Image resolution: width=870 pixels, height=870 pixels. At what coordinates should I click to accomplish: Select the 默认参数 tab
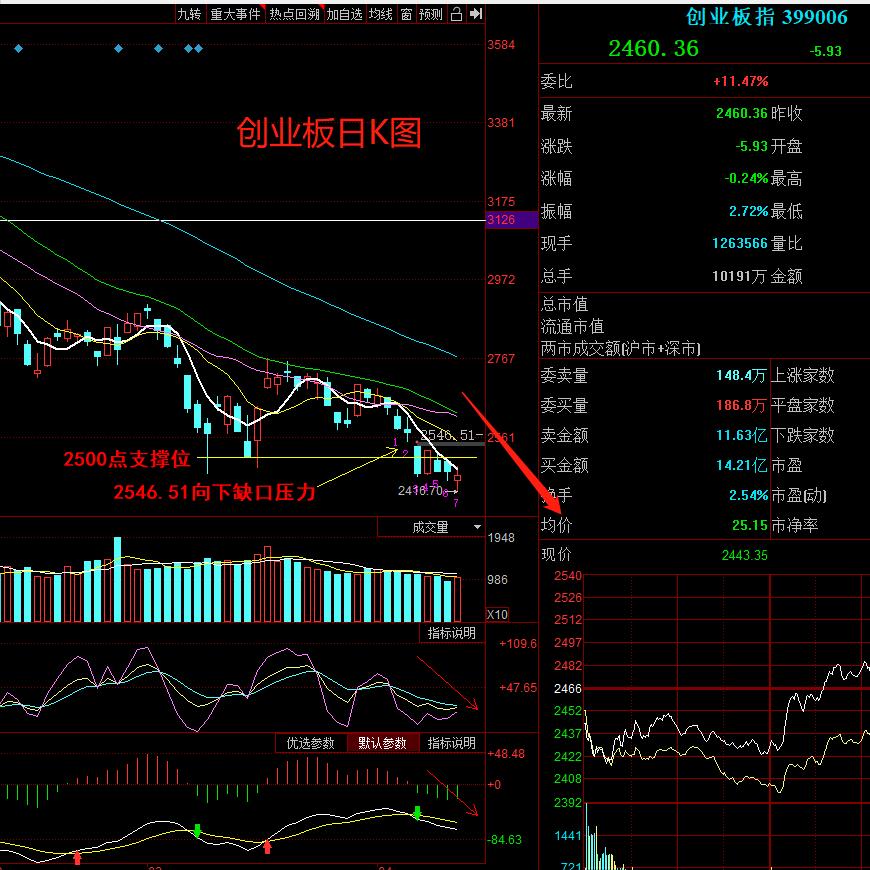pos(382,743)
